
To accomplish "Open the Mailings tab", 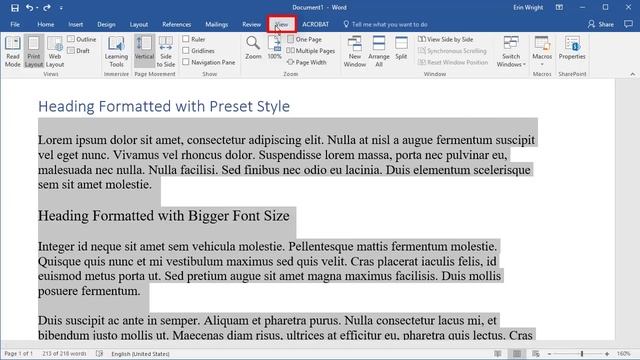I will click(216, 24).
